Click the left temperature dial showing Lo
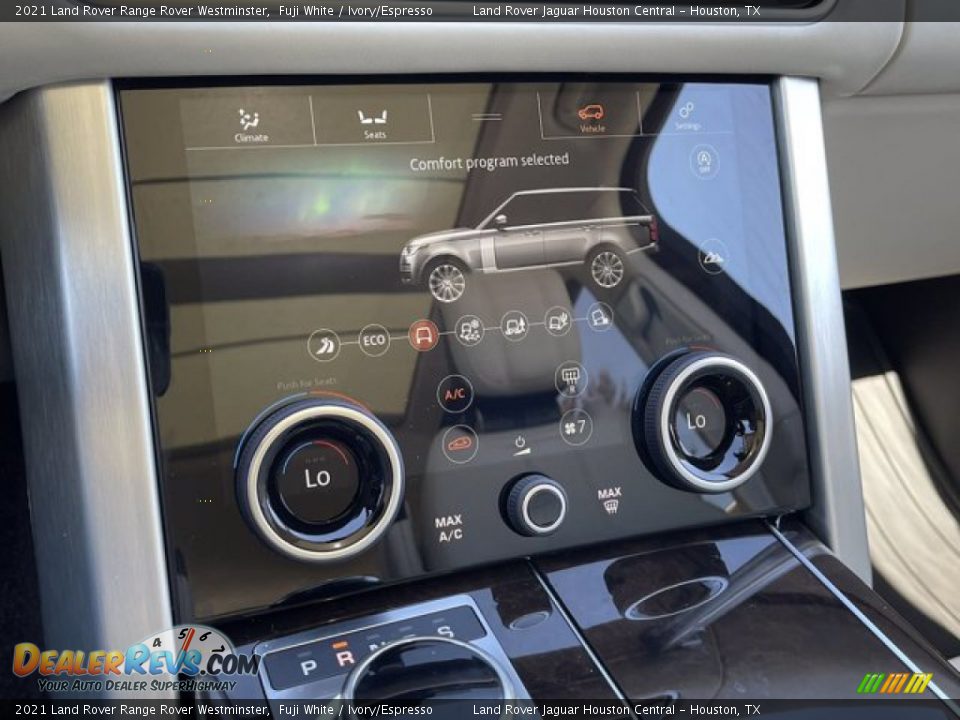 318,479
